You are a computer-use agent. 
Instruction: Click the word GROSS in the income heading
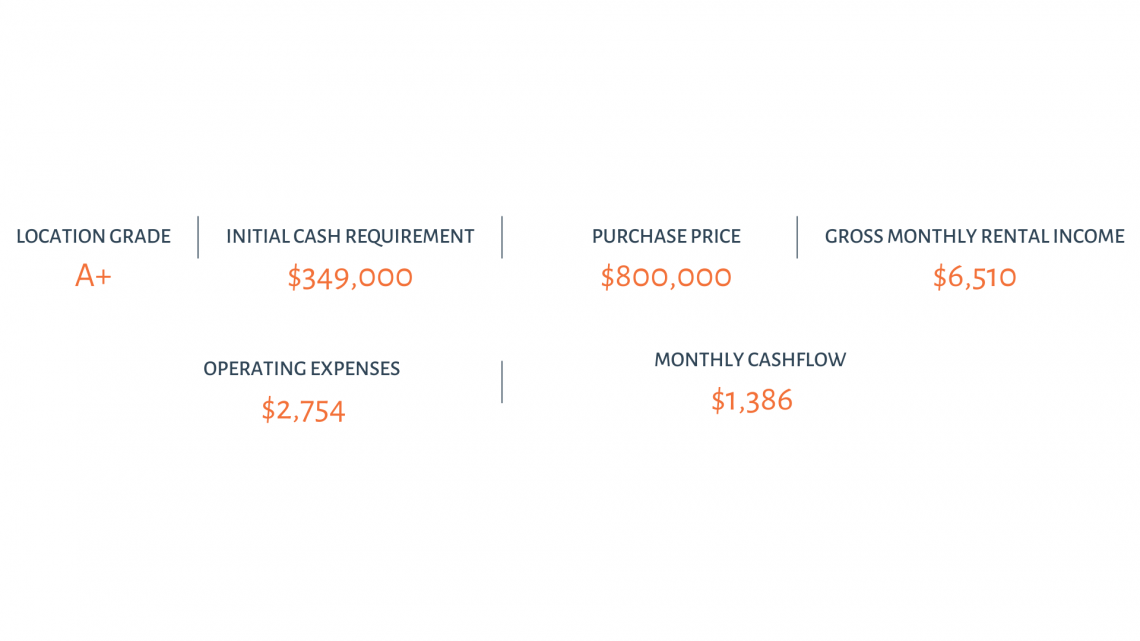pos(853,237)
